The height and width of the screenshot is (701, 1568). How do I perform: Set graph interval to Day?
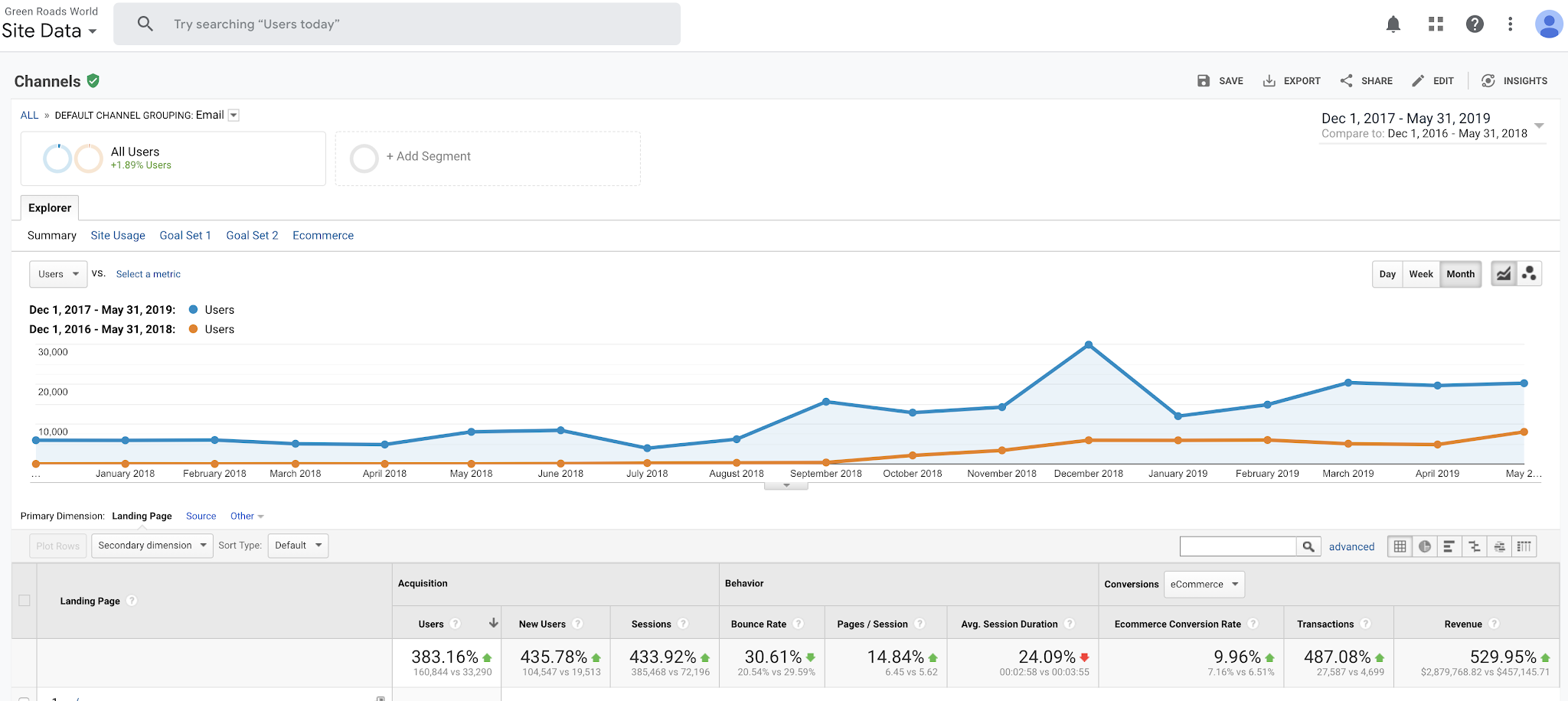point(1387,274)
